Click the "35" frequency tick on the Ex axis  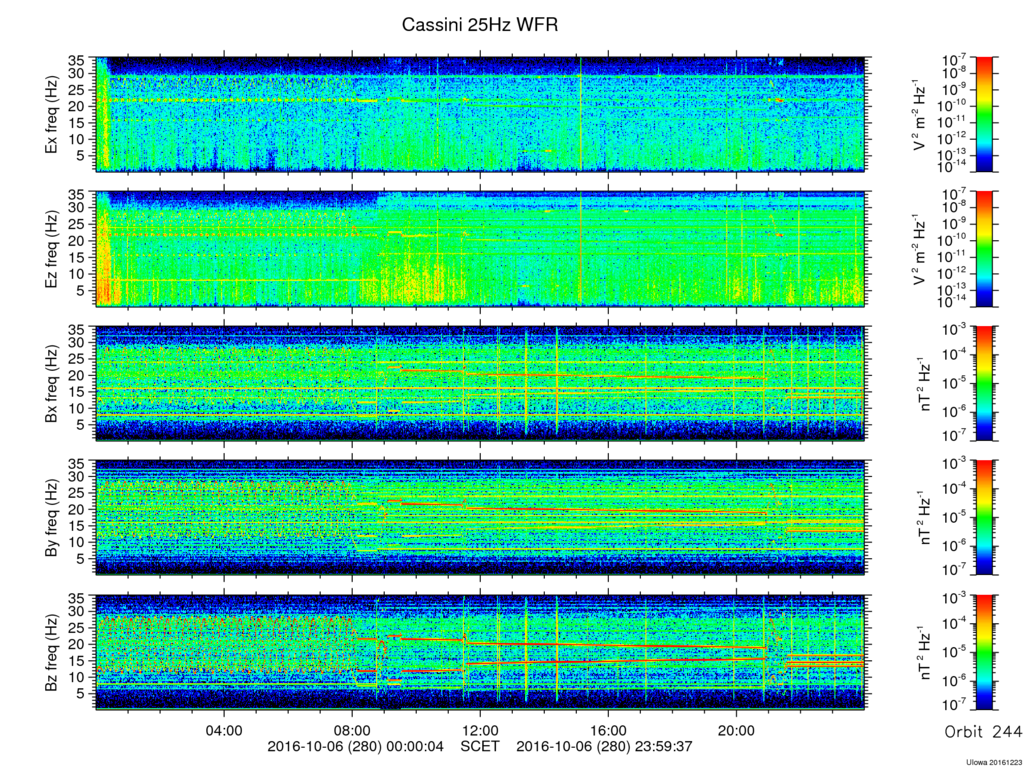pyautogui.click(x=76, y=60)
